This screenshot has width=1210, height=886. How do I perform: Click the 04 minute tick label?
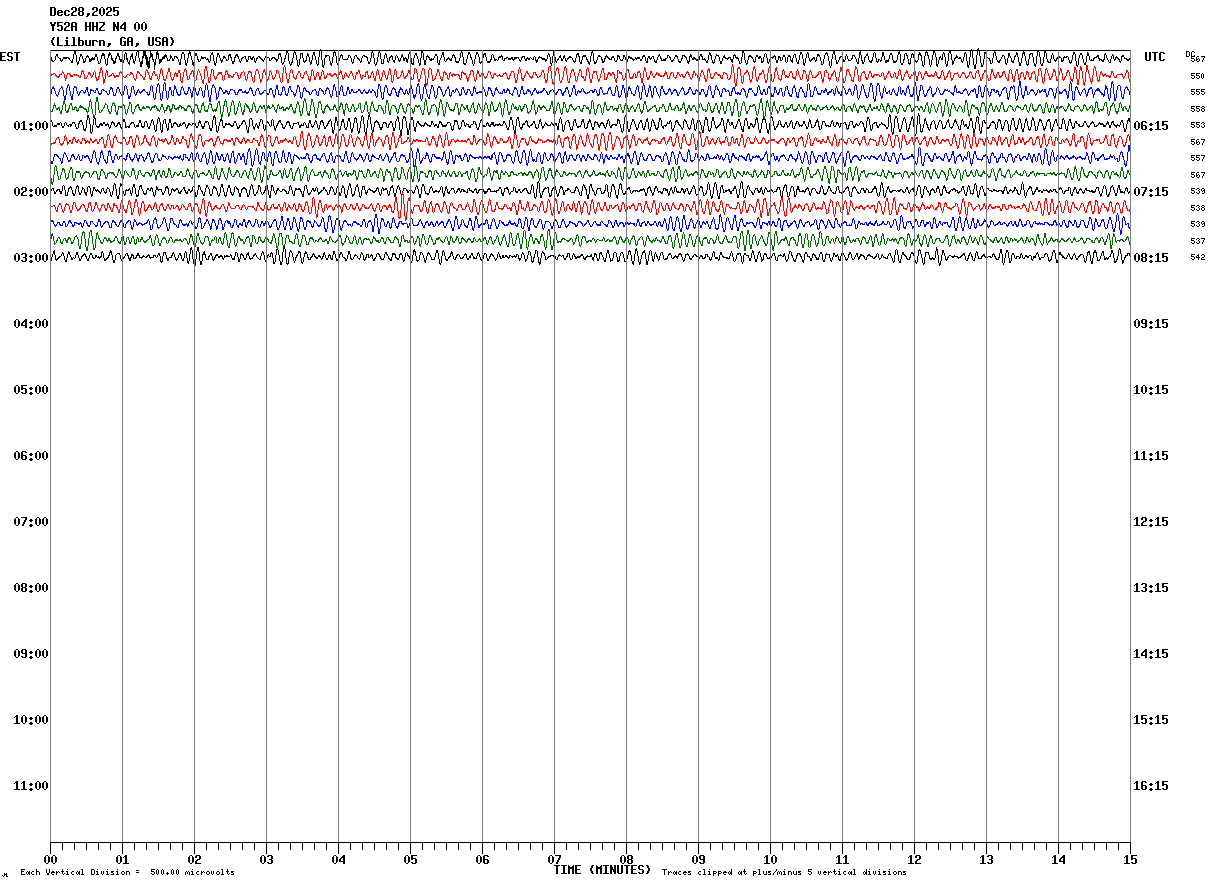(338, 860)
